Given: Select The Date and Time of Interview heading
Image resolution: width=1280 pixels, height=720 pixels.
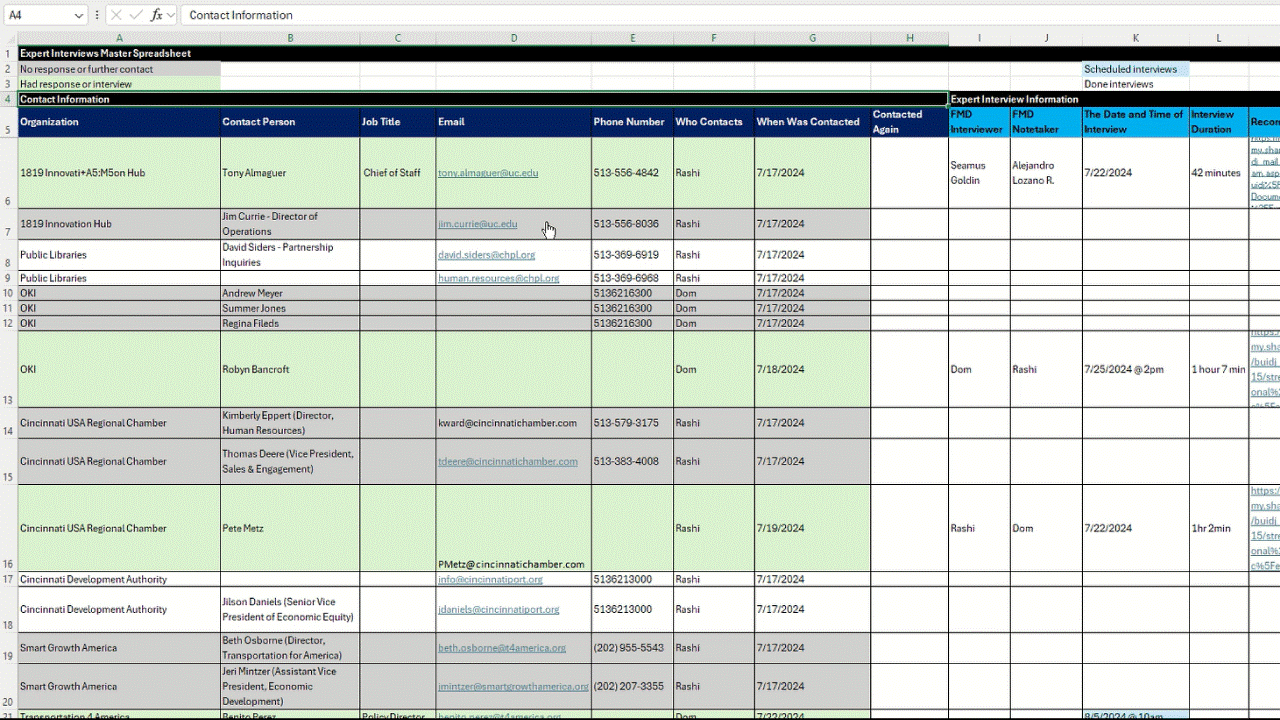Looking at the screenshot, I should click(x=1135, y=122).
